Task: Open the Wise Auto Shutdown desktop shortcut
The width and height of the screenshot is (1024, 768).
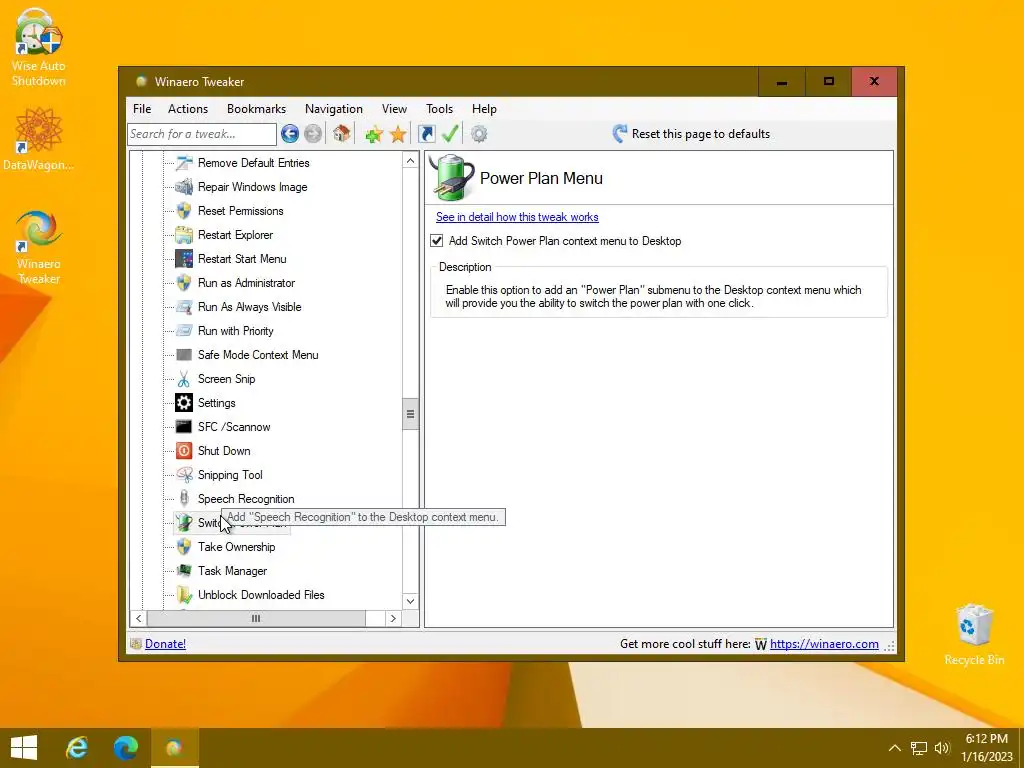Action: (39, 48)
